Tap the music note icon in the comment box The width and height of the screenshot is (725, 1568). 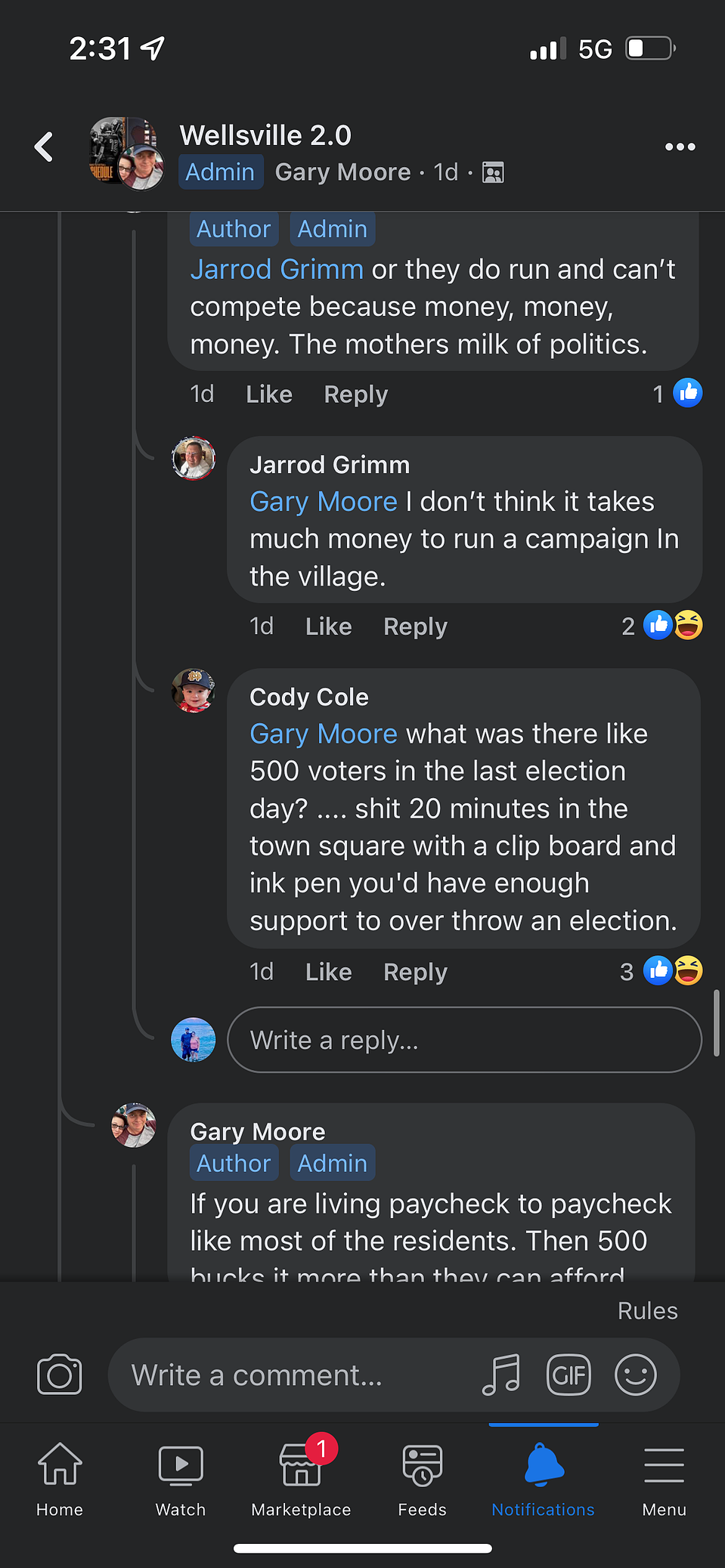click(501, 1375)
